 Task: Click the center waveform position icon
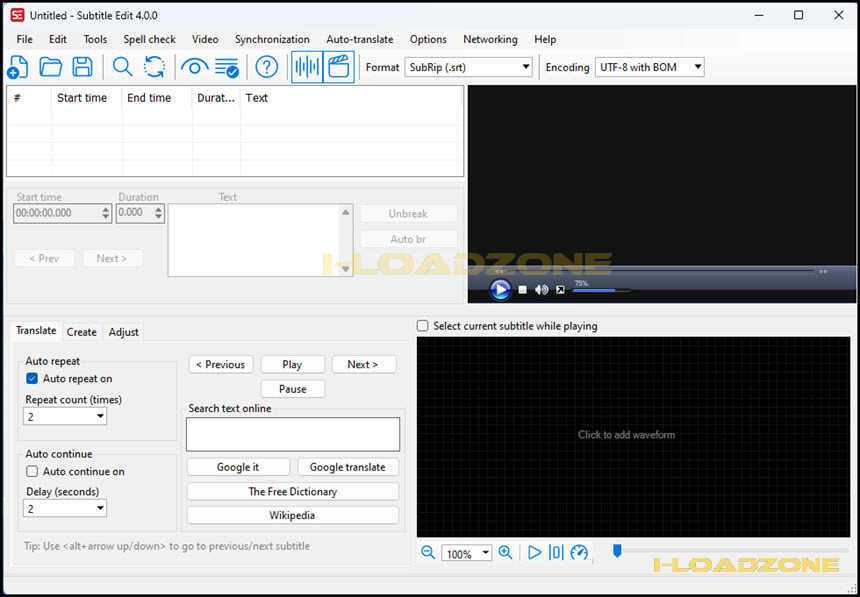coord(556,552)
